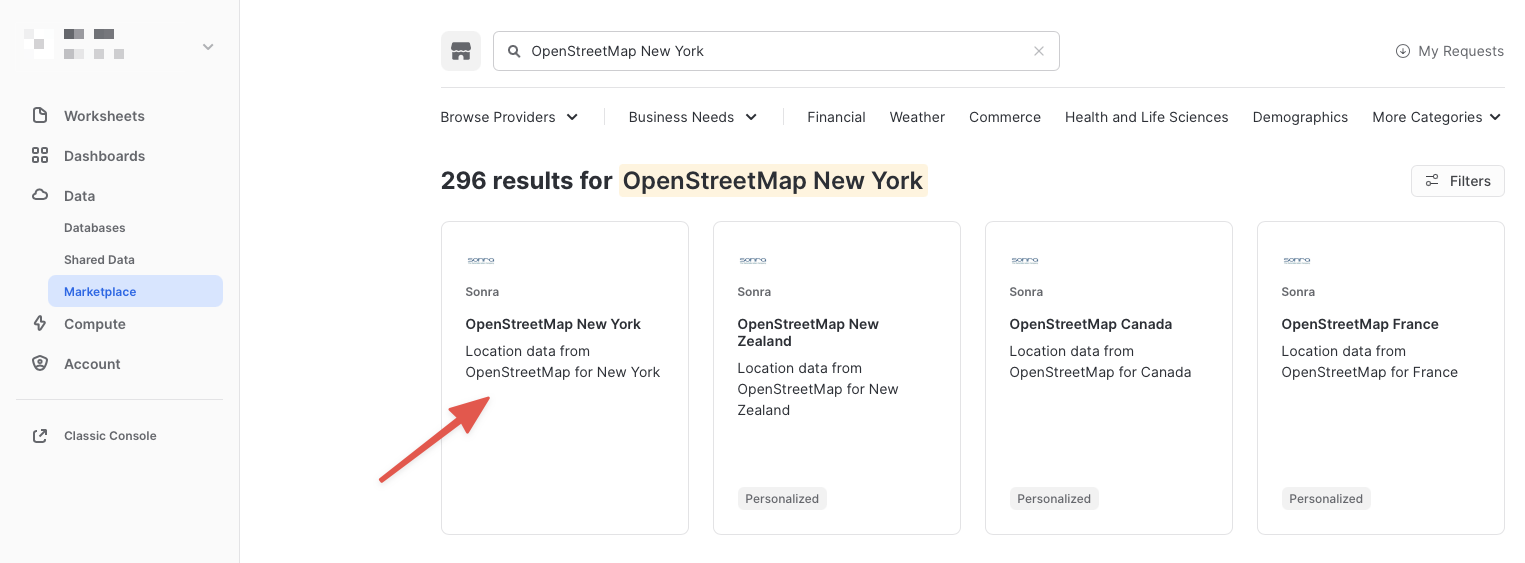Click description 'OpenStreetMap for France'
Viewport: 1525px width, 563px height.
pyautogui.click(x=1370, y=372)
